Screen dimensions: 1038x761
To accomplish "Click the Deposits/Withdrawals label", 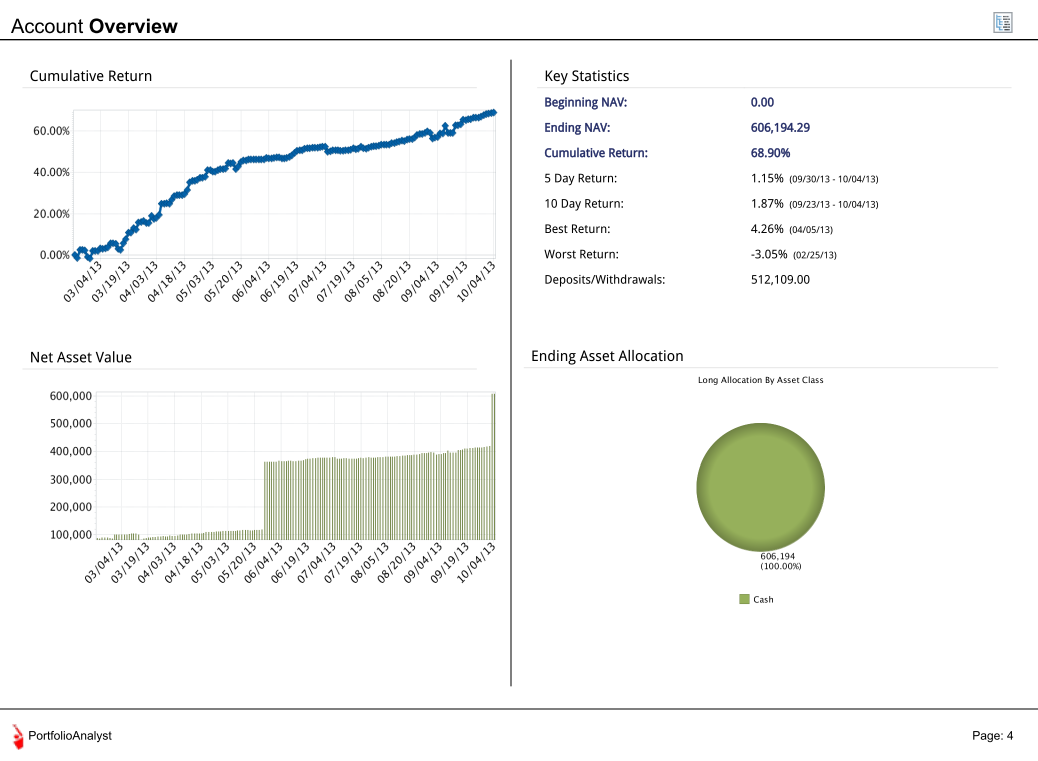I will tap(604, 279).
